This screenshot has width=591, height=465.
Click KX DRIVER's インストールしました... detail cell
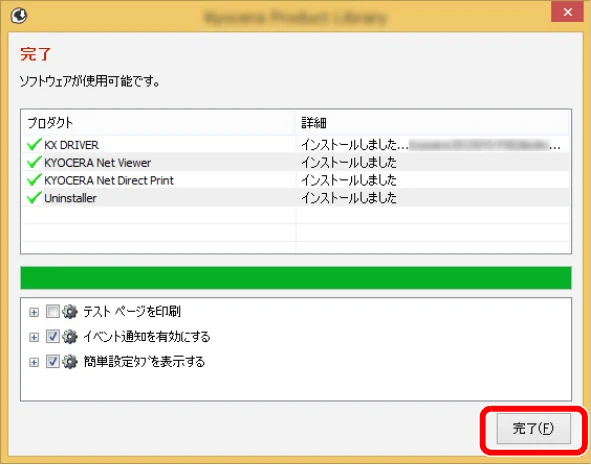[433, 145]
